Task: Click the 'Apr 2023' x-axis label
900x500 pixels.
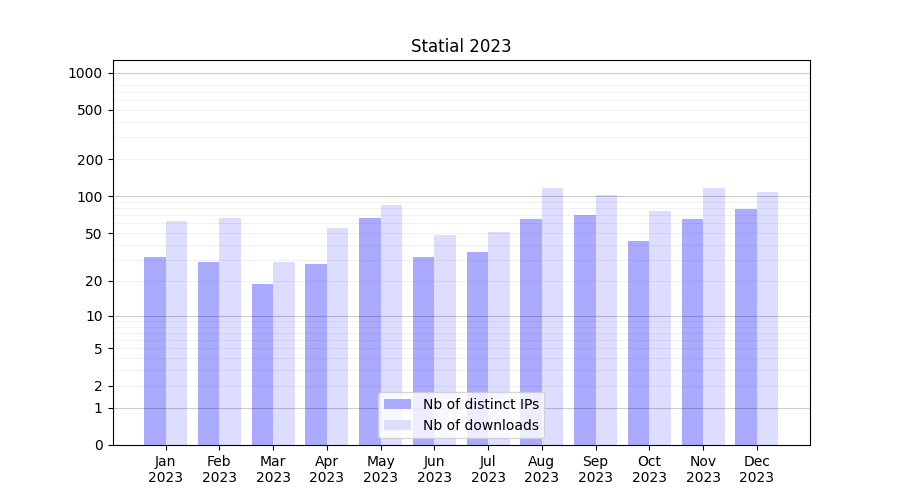Action: (x=327, y=469)
